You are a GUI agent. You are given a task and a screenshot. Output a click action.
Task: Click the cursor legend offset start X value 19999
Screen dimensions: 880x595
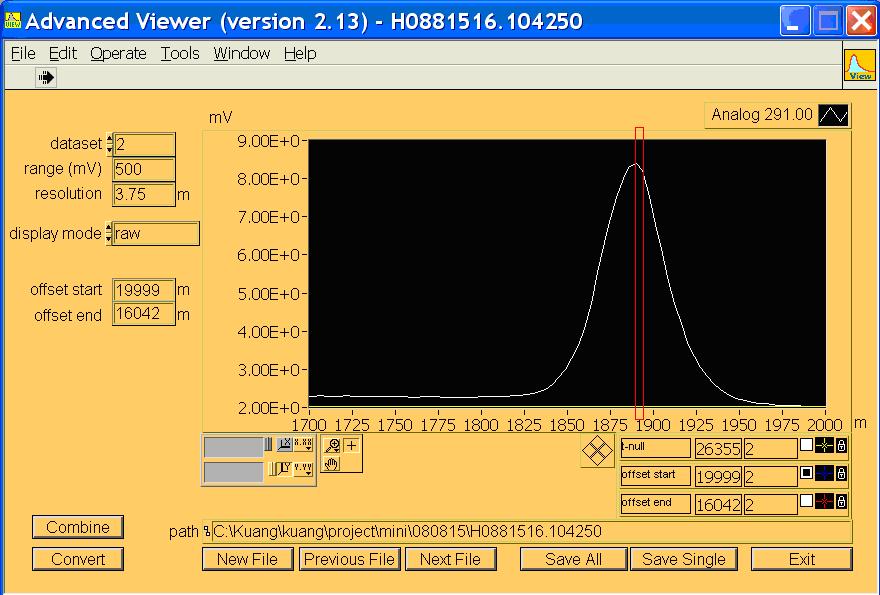(x=718, y=476)
